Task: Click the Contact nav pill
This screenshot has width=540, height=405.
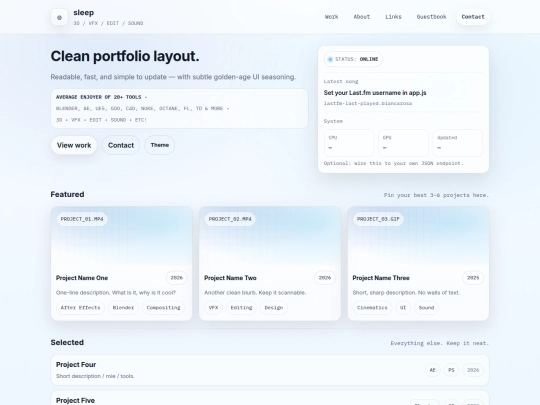Action: click(473, 17)
